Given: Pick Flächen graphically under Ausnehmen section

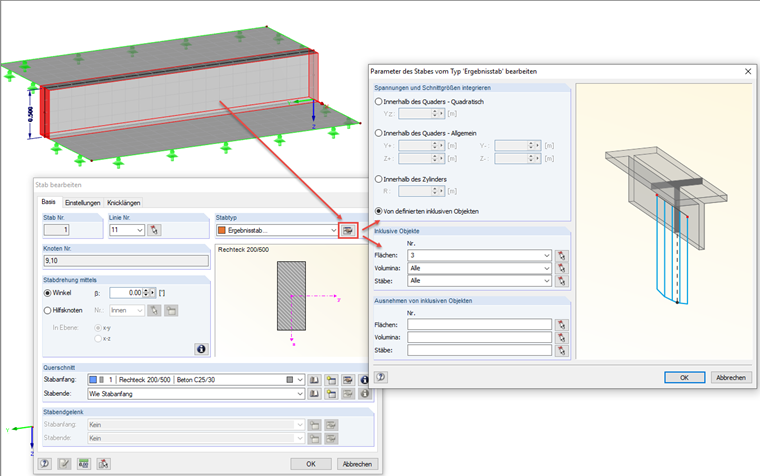Looking at the screenshot, I should point(561,325).
